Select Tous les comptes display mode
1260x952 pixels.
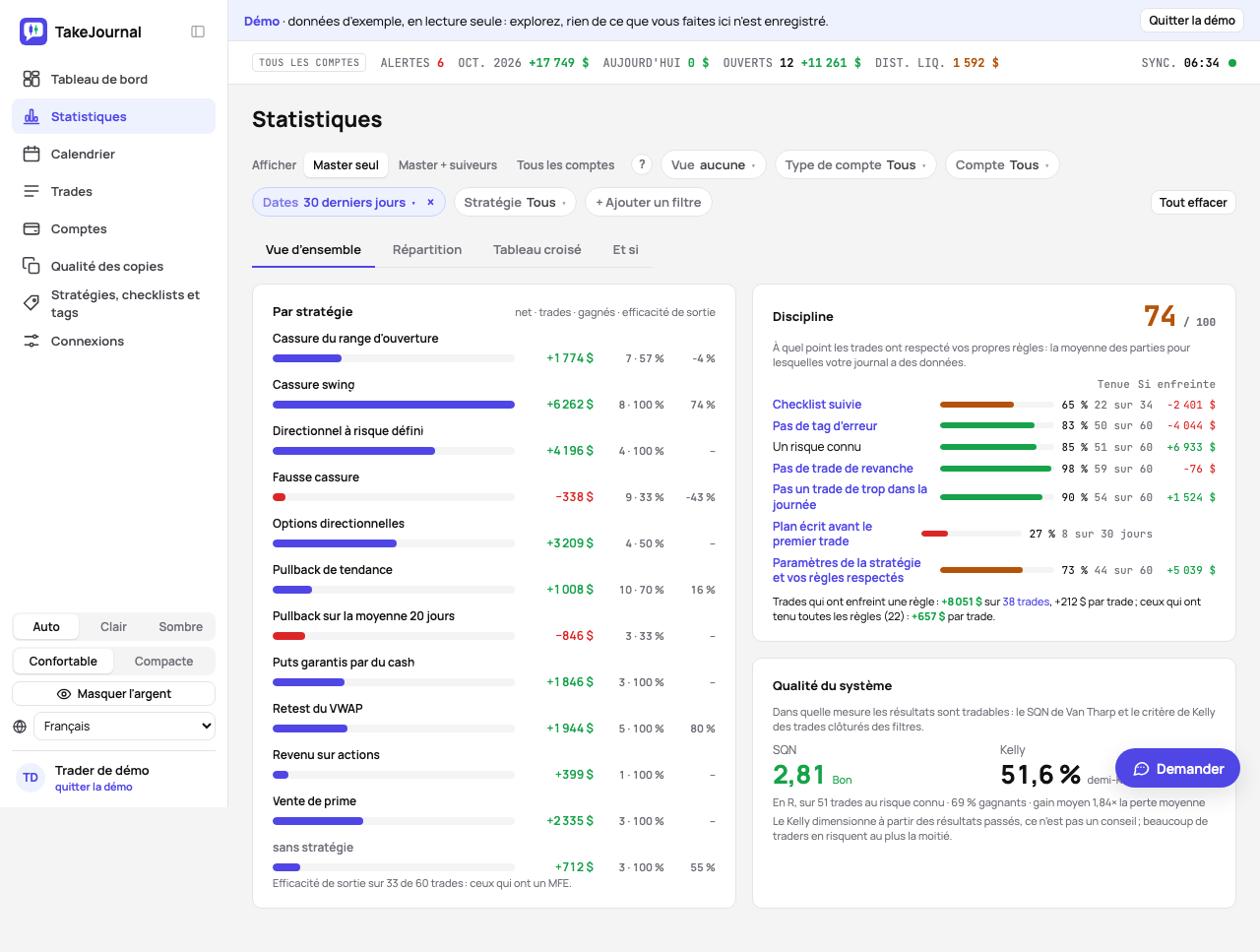566,165
